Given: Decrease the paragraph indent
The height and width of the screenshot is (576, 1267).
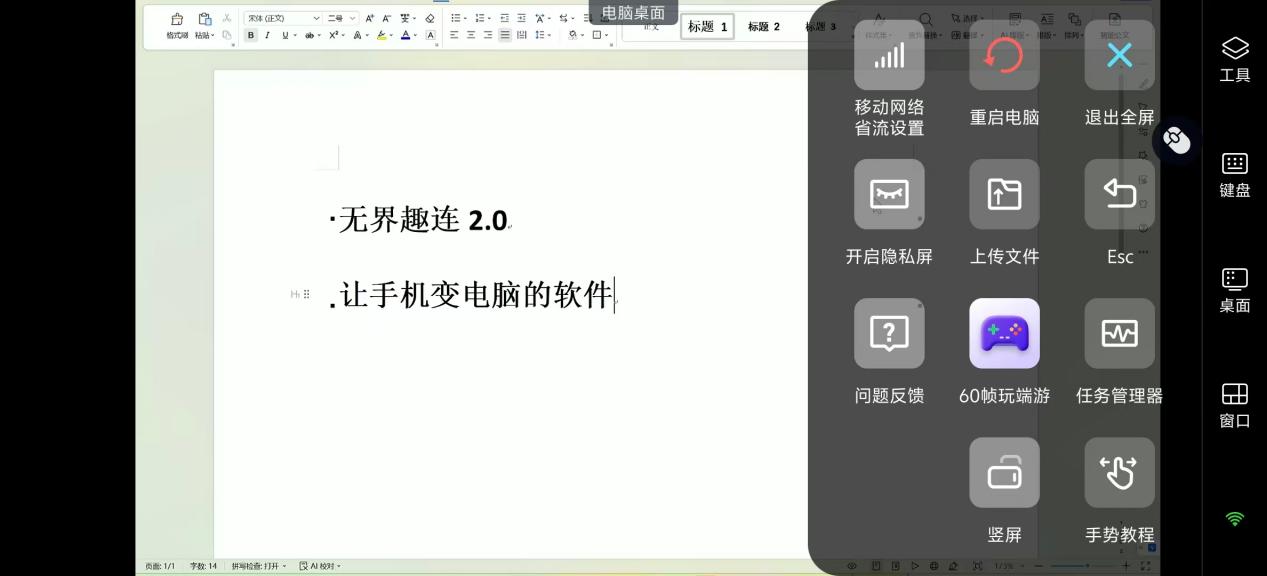Looking at the screenshot, I should (504, 18).
